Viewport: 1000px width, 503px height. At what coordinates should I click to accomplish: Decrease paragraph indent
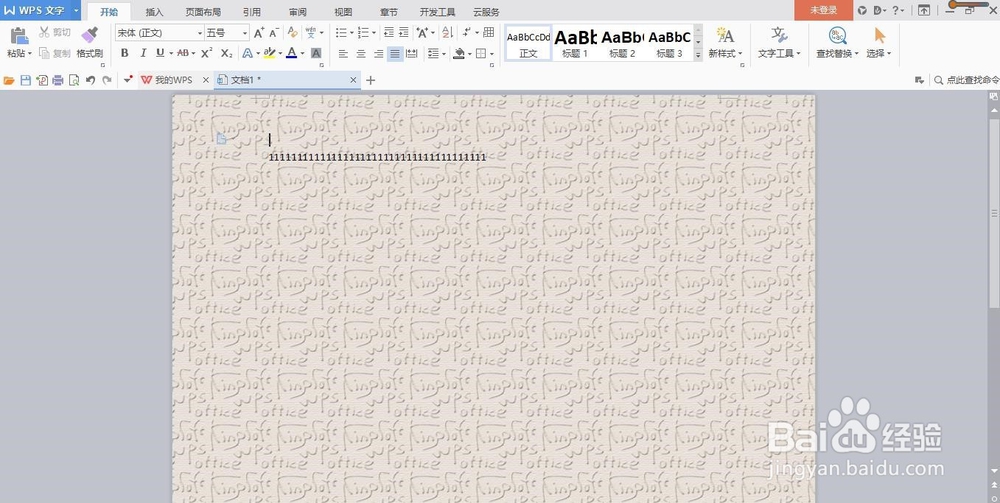pos(388,33)
